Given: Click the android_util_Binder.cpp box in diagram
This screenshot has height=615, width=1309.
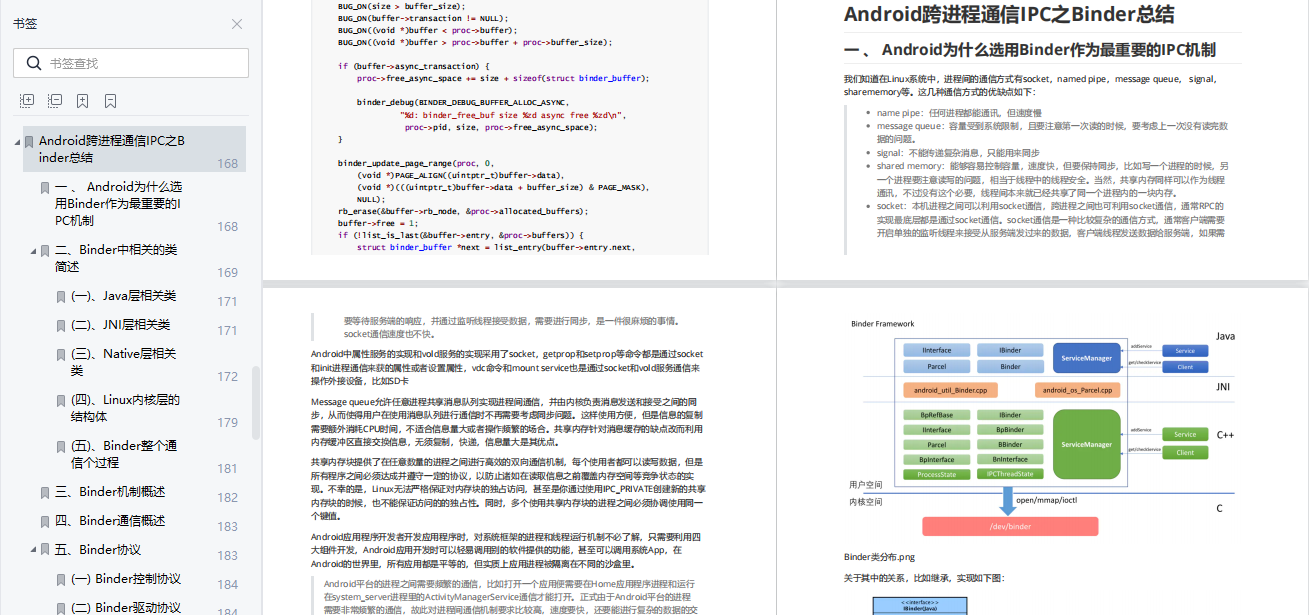Looking at the screenshot, I should (x=951, y=391).
